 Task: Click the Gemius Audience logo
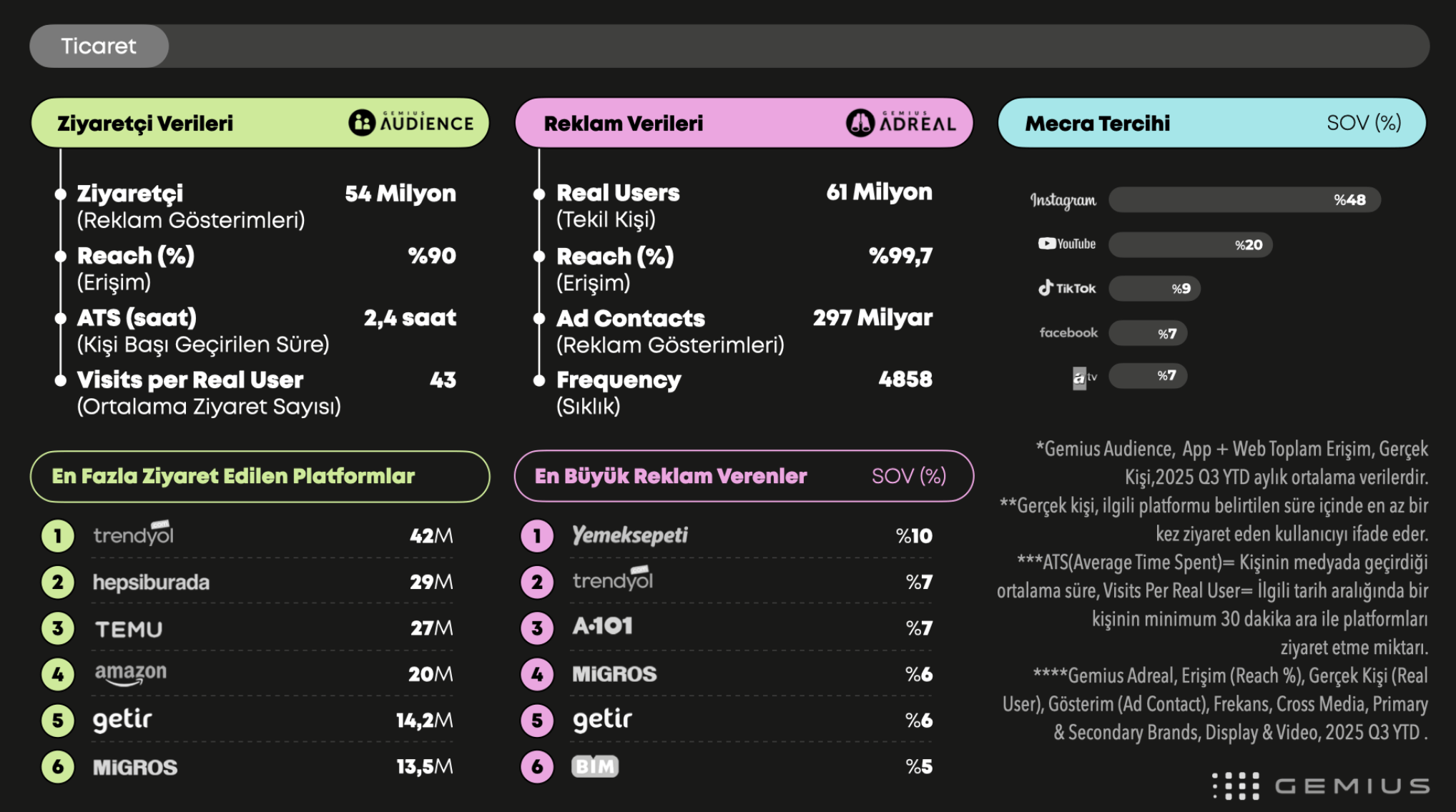411,123
